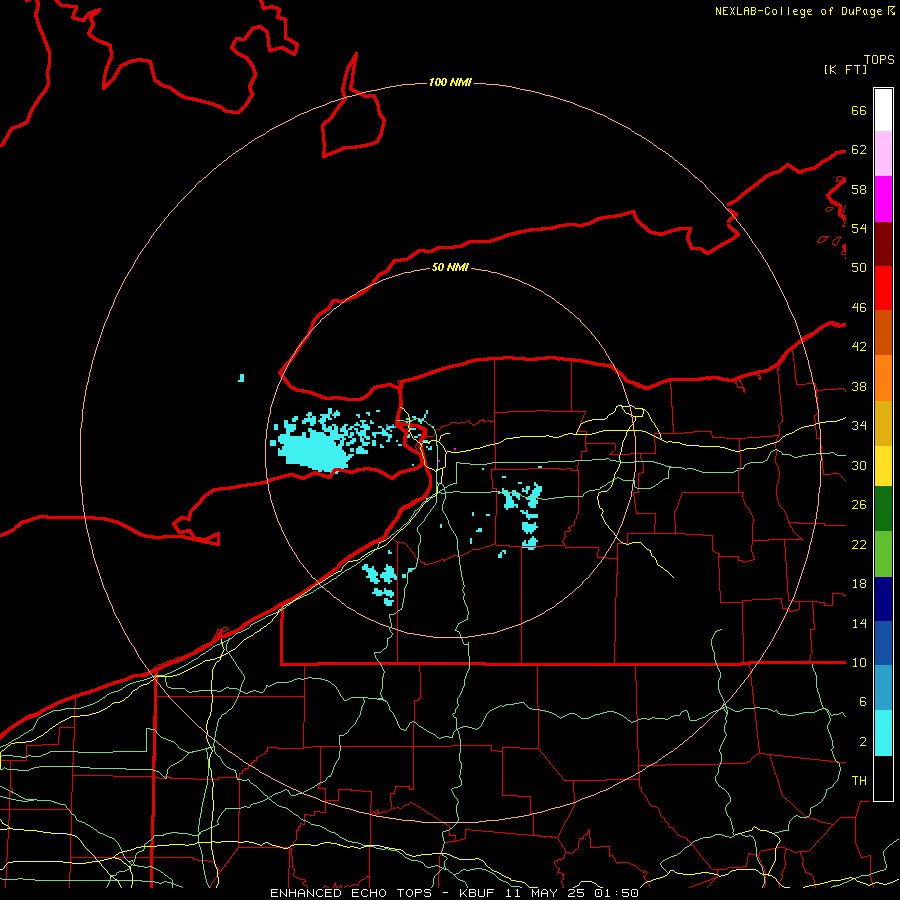The width and height of the screenshot is (900, 900).
Task: Click the light pink legend swatch
Action: point(883,154)
